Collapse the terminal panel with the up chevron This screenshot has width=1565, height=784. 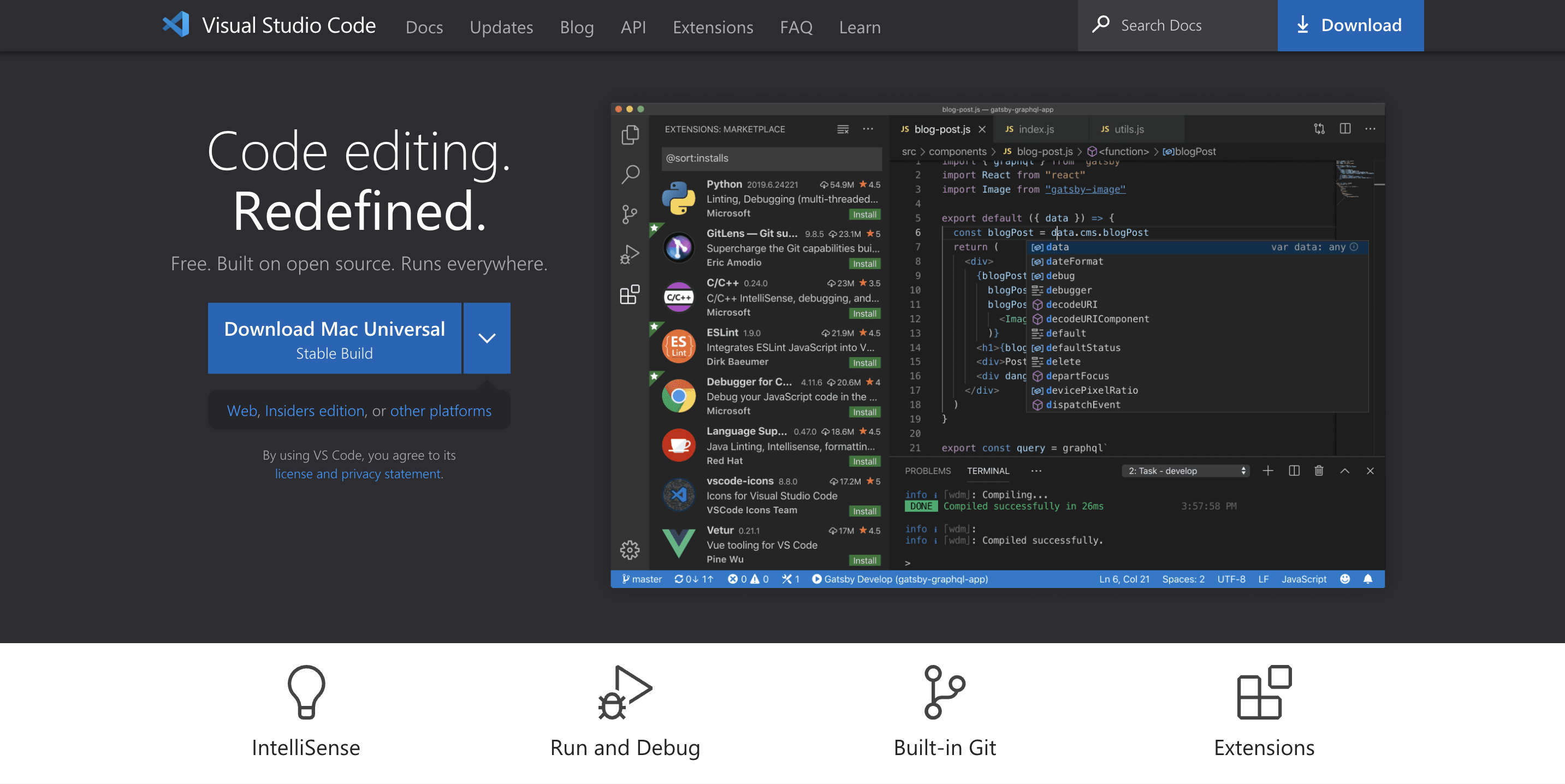1344,471
